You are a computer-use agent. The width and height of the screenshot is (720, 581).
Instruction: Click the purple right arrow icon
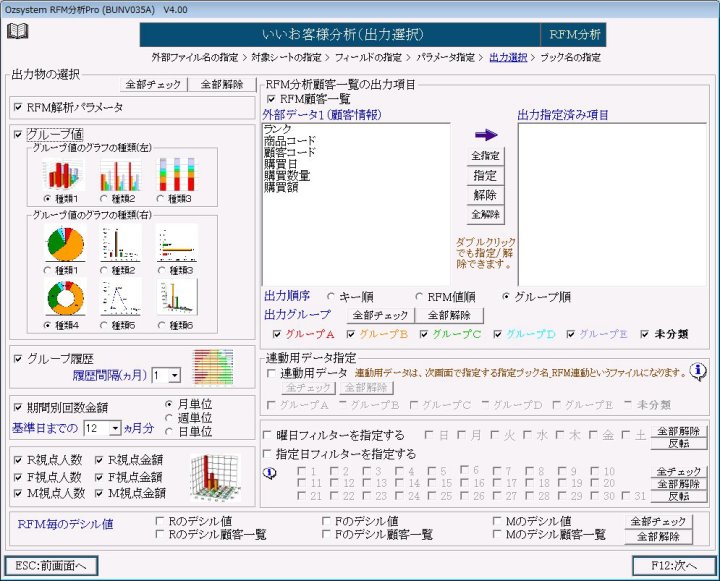485,134
